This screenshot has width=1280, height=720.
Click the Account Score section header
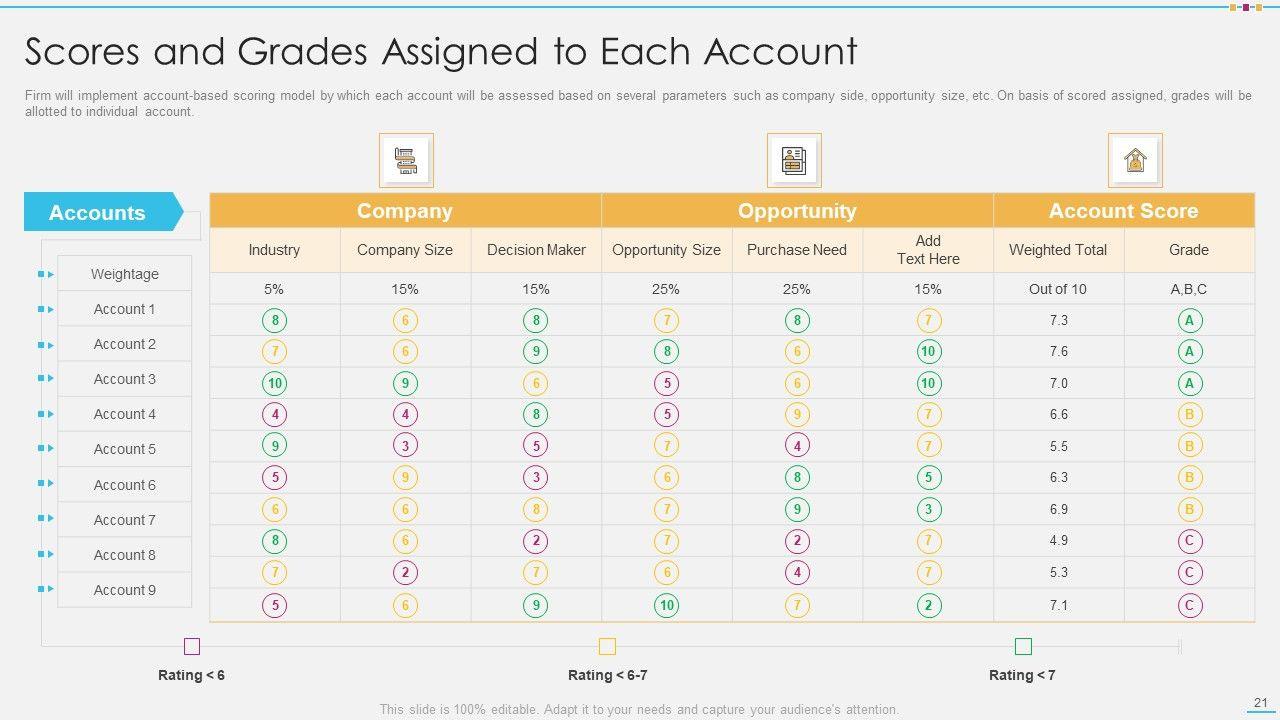tap(1123, 211)
